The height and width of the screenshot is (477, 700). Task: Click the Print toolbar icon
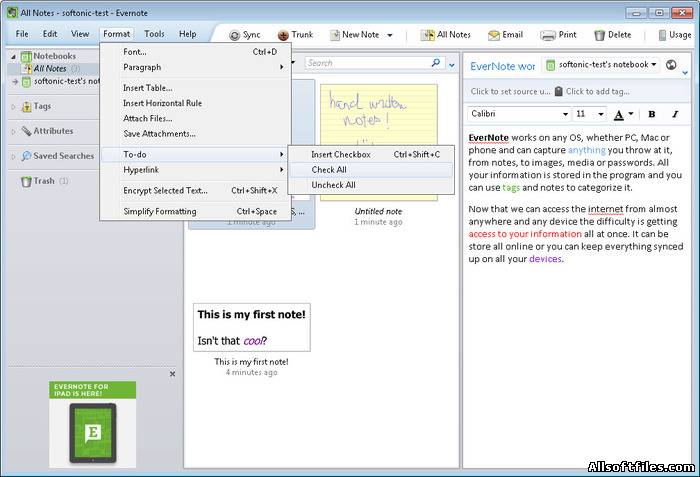tap(548, 35)
